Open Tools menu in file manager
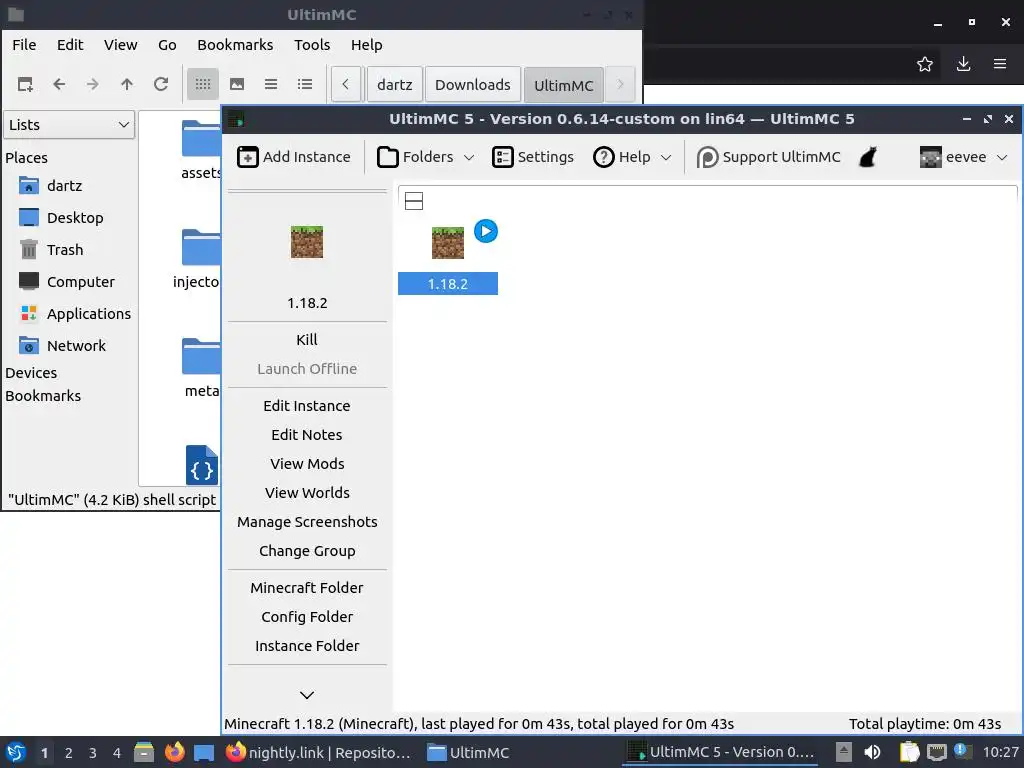The width and height of the screenshot is (1024, 768). click(312, 45)
